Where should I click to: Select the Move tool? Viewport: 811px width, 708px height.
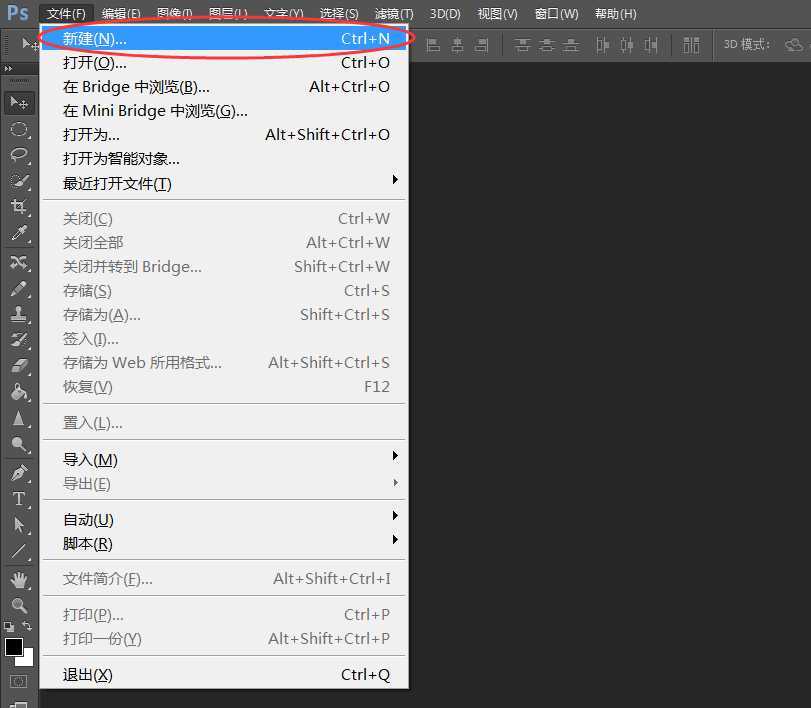click(20, 103)
